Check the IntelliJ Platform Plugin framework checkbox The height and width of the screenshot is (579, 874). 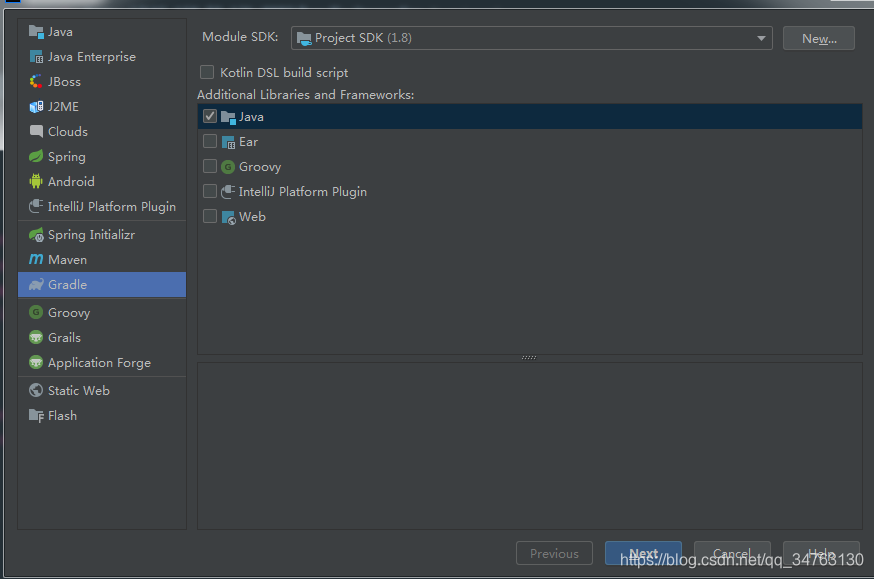[x=210, y=191]
